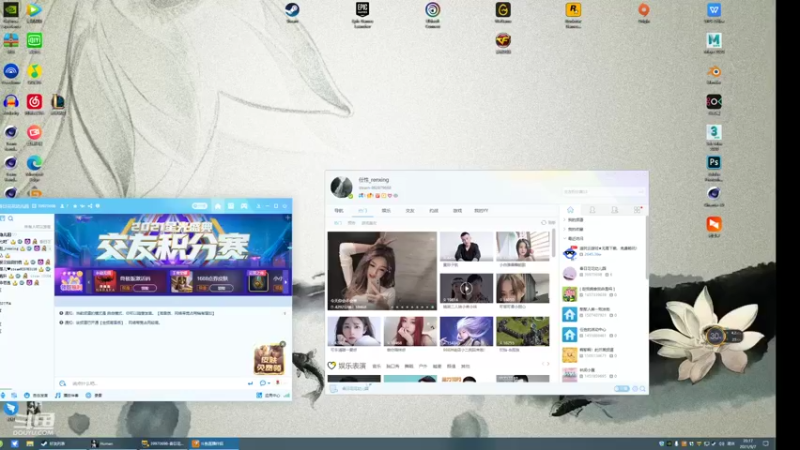Click the 交友积分赛 event banner
The width and height of the screenshot is (800, 450).
(173, 240)
